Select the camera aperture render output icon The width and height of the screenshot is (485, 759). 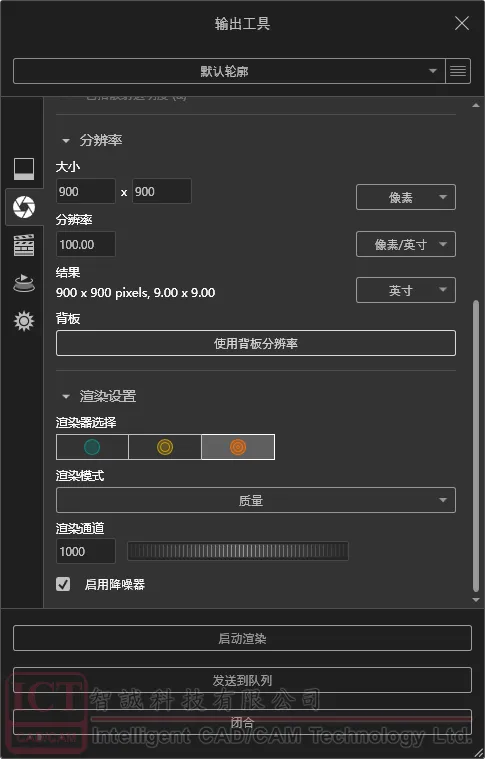pyautogui.click(x=23, y=207)
